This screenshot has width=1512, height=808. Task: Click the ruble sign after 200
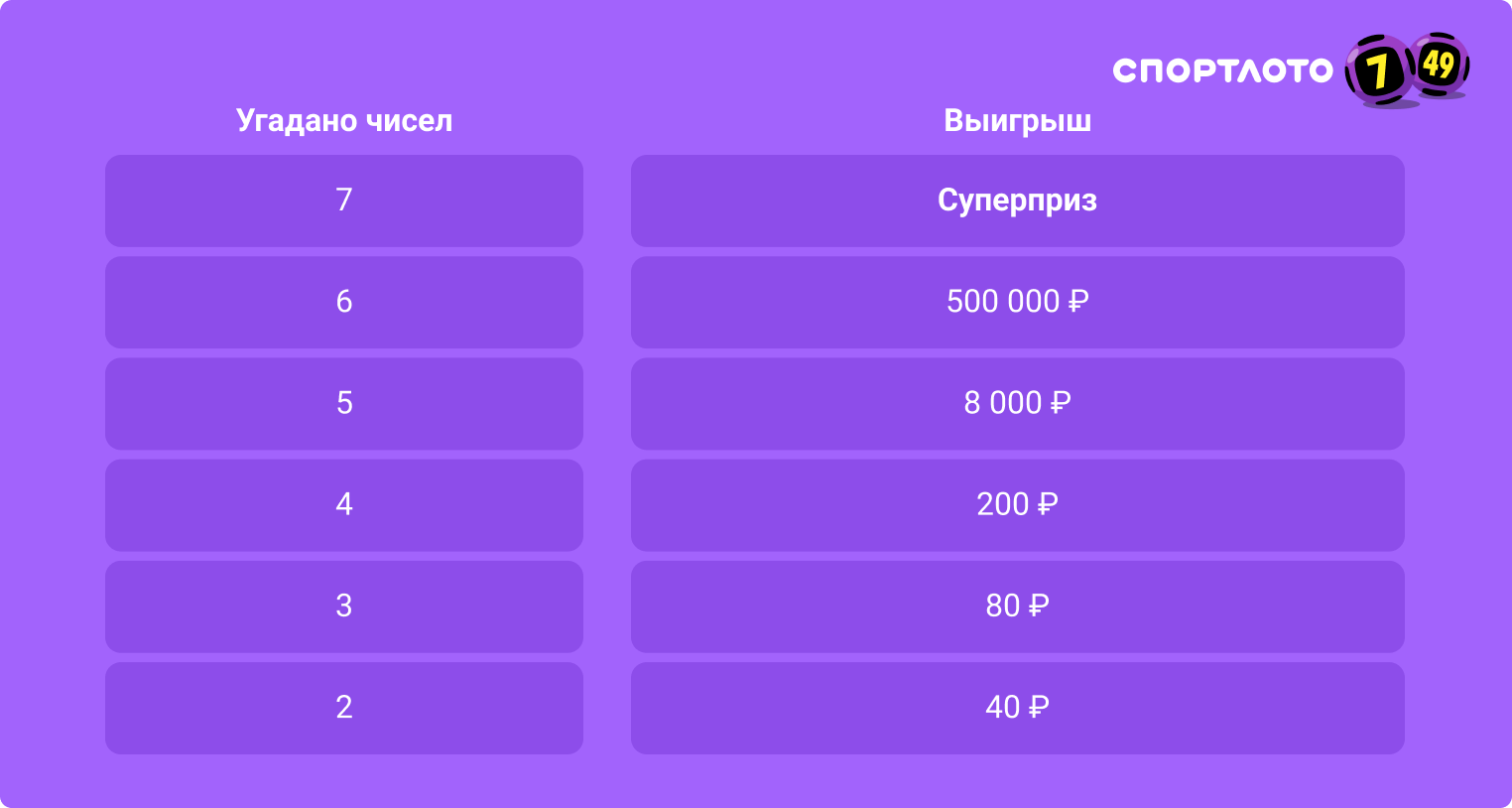pos(1048,504)
